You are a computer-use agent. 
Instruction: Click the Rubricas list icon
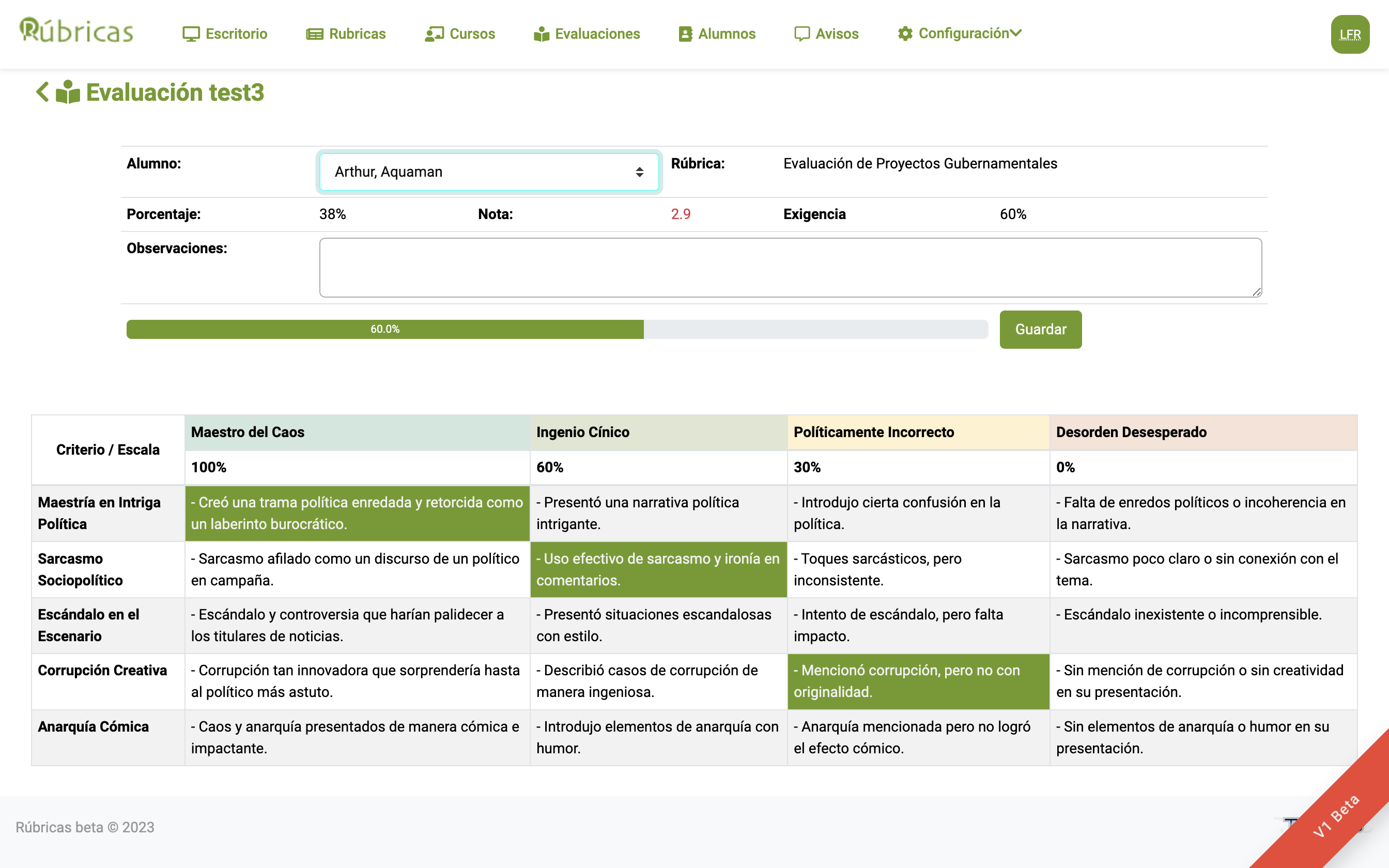pos(315,34)
